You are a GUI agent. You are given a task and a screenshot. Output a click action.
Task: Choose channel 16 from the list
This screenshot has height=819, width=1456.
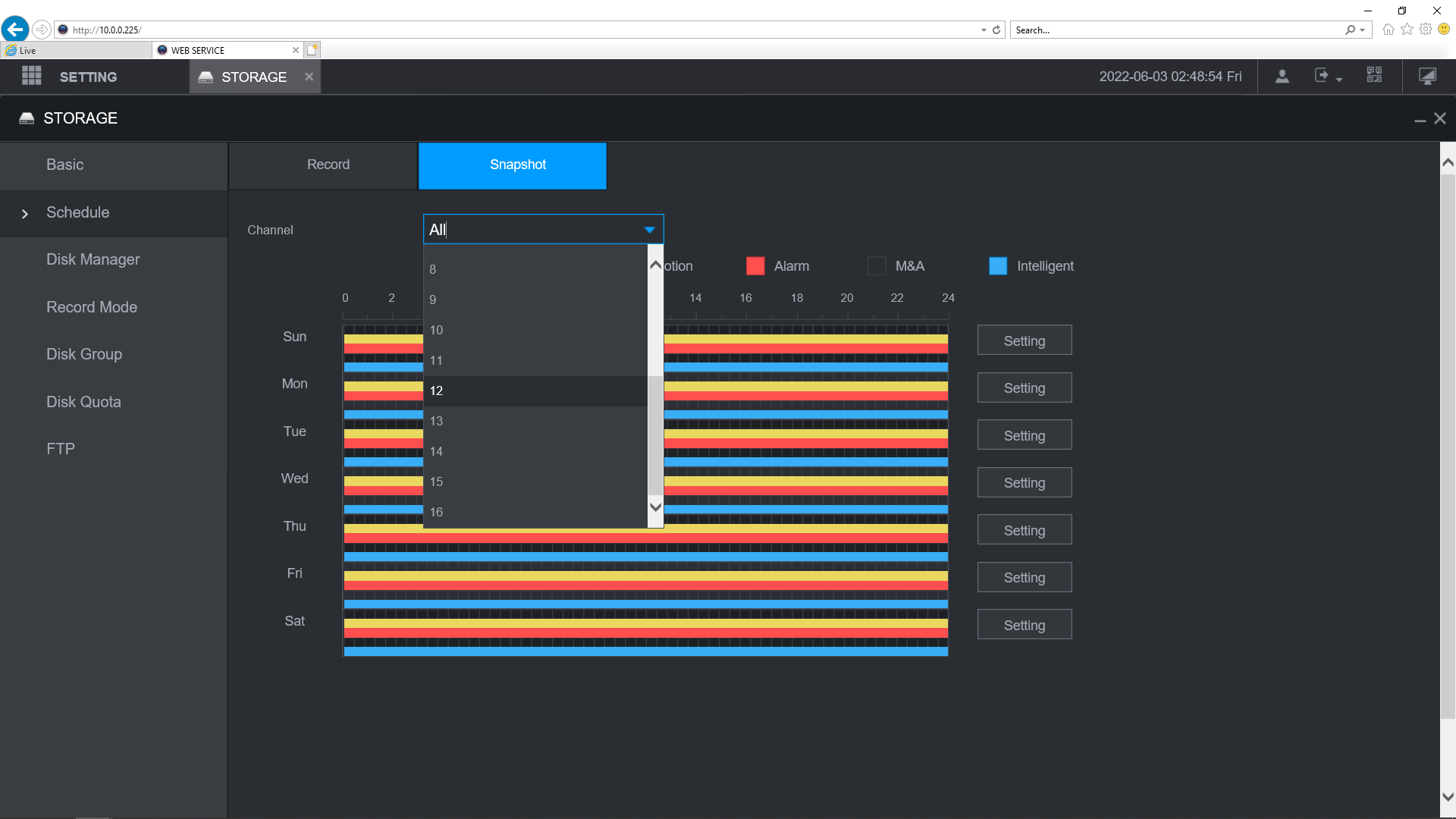click(535, 512)
